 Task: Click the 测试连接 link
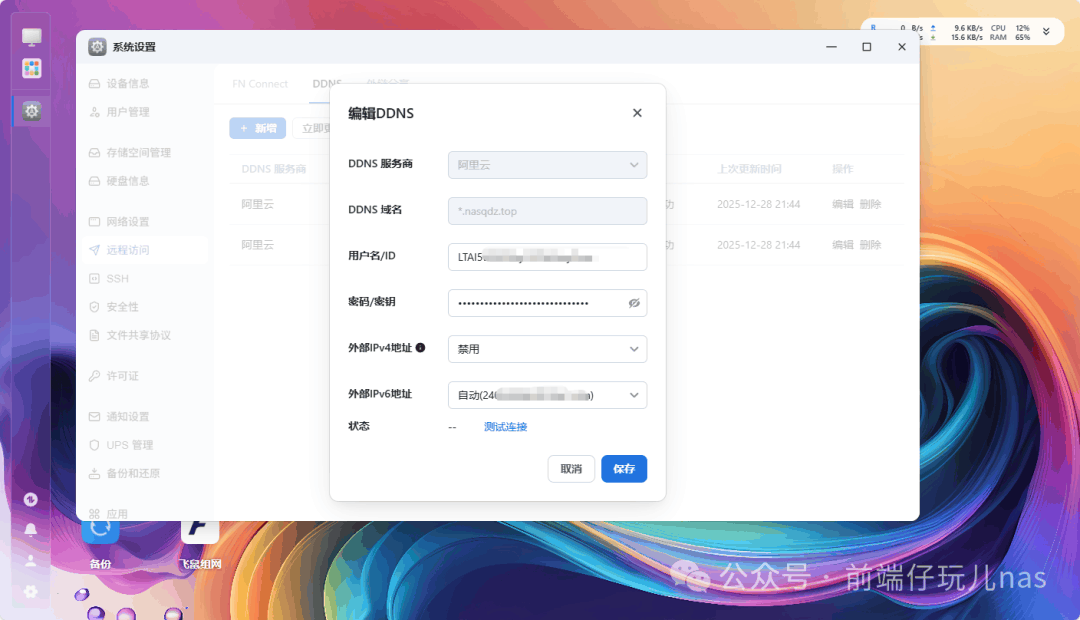point(505,427)
